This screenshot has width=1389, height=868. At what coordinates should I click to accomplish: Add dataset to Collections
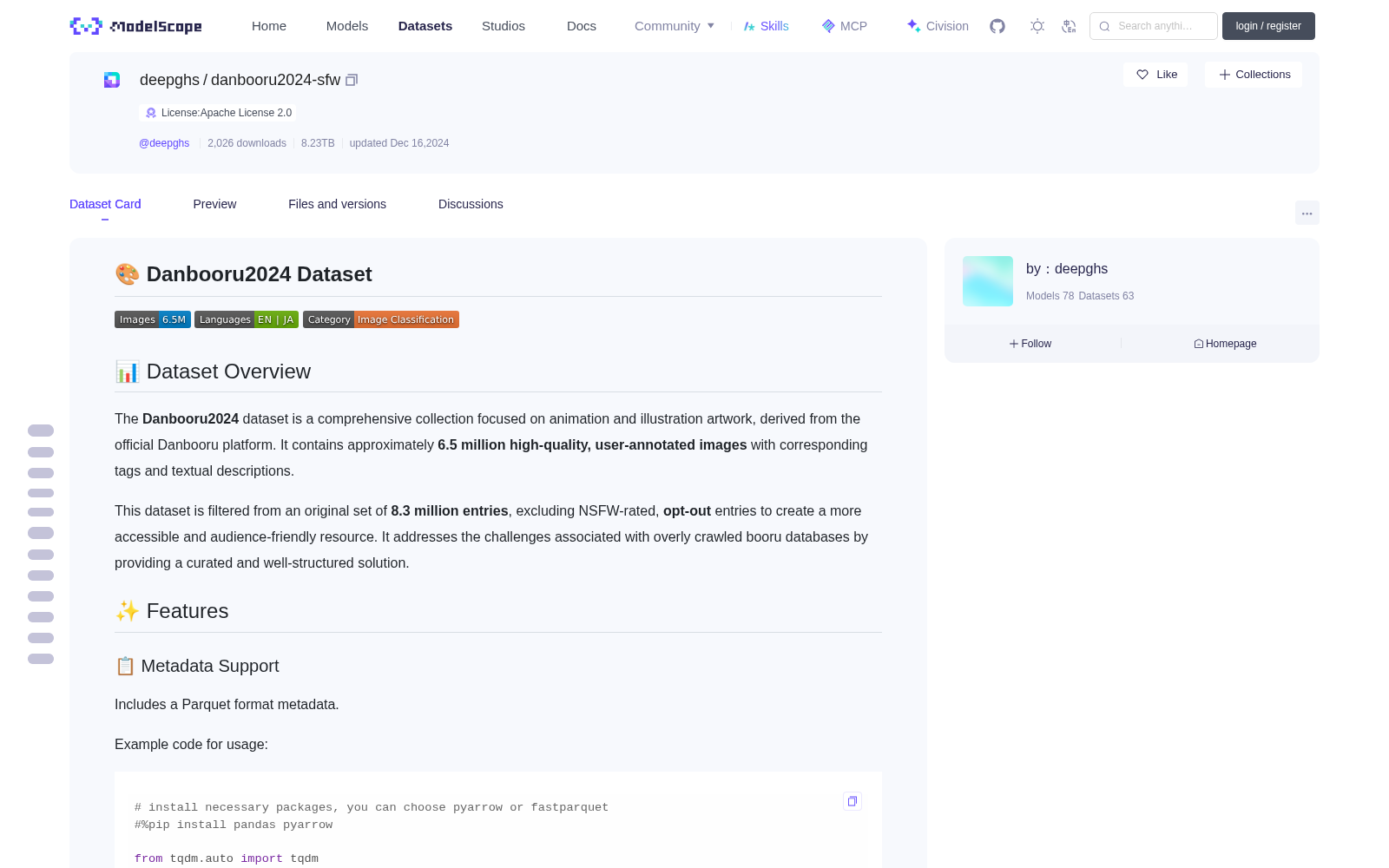[x=1254, y=75]
